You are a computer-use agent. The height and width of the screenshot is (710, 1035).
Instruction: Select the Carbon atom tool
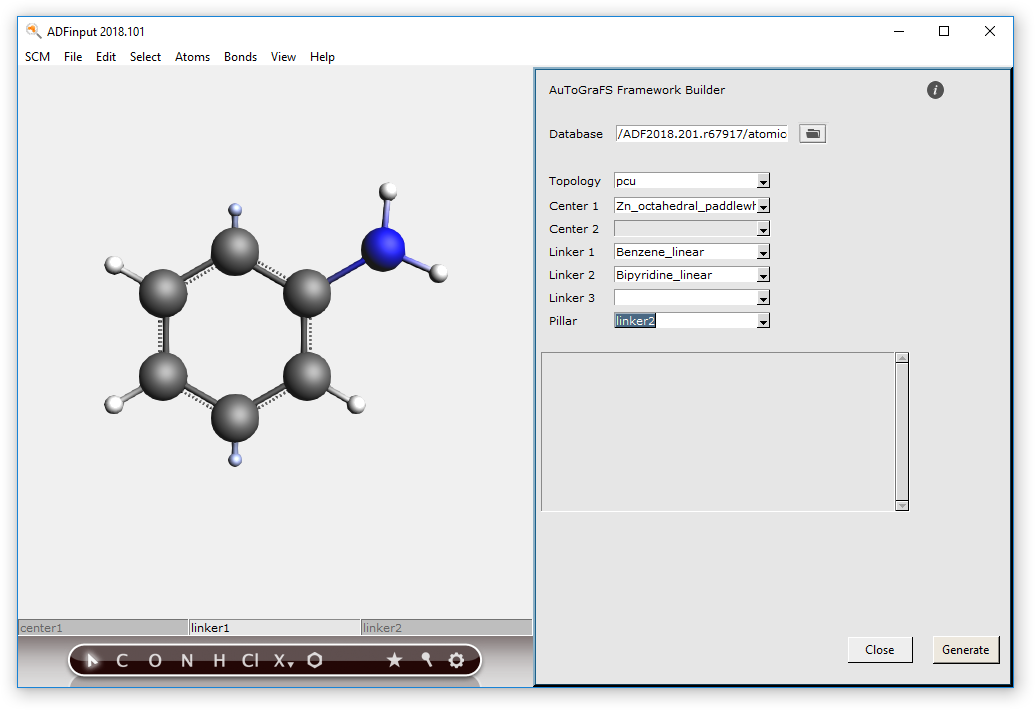[x=122, y=661]
